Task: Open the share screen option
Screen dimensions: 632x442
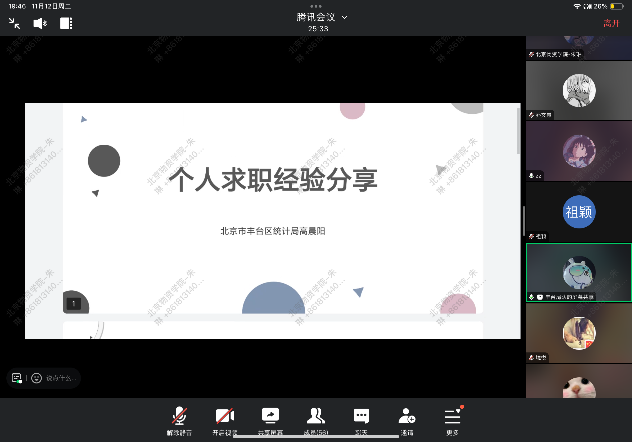Action: pyautogui.click(x=270, y=418)
